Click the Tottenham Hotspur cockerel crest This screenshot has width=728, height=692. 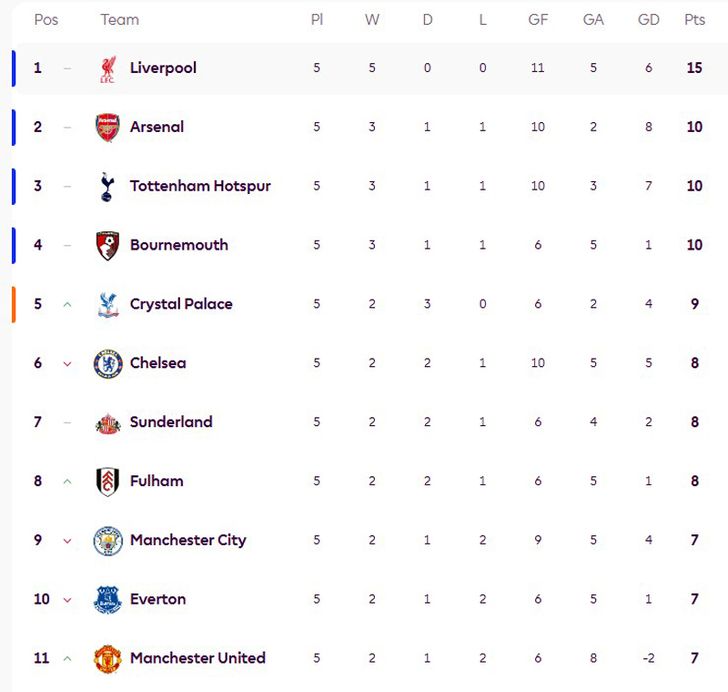[107, 187]
